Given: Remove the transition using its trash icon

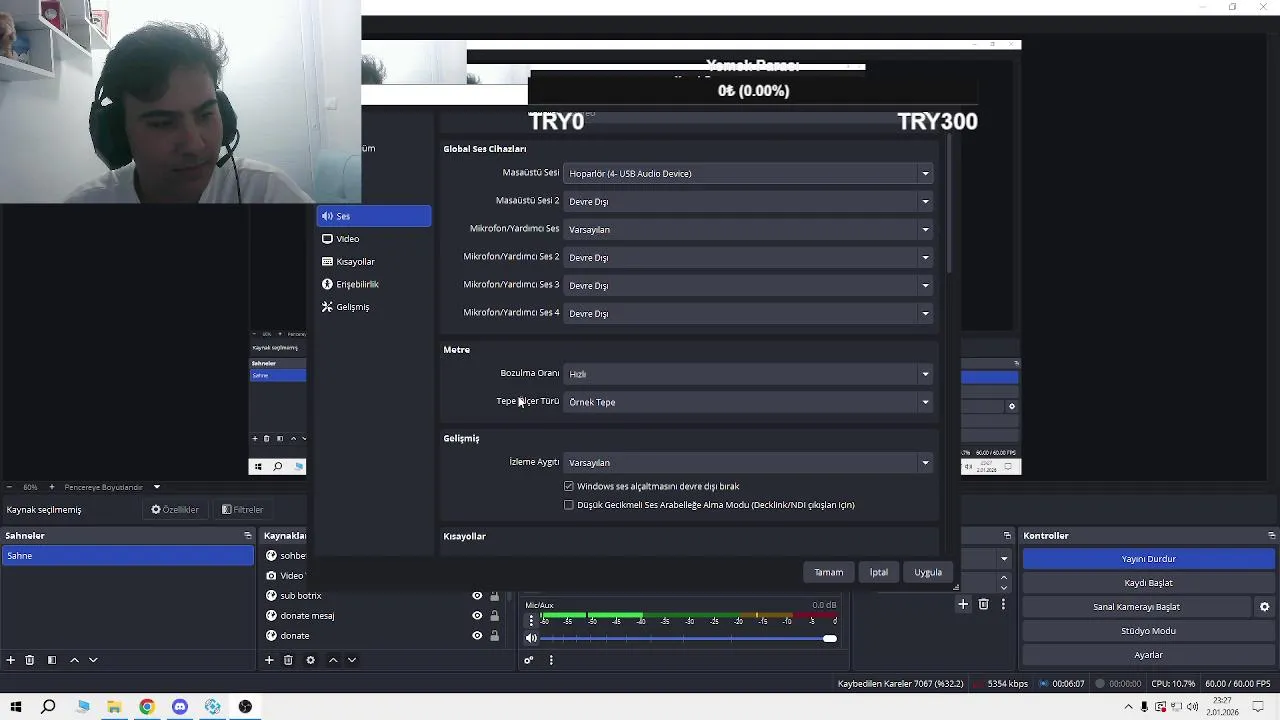Looking at the screenshot, I should [983, 604].
